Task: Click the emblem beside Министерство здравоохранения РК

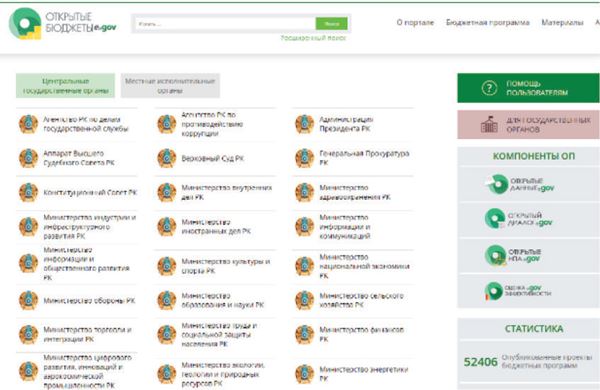Action: click(x=305, y=193)
